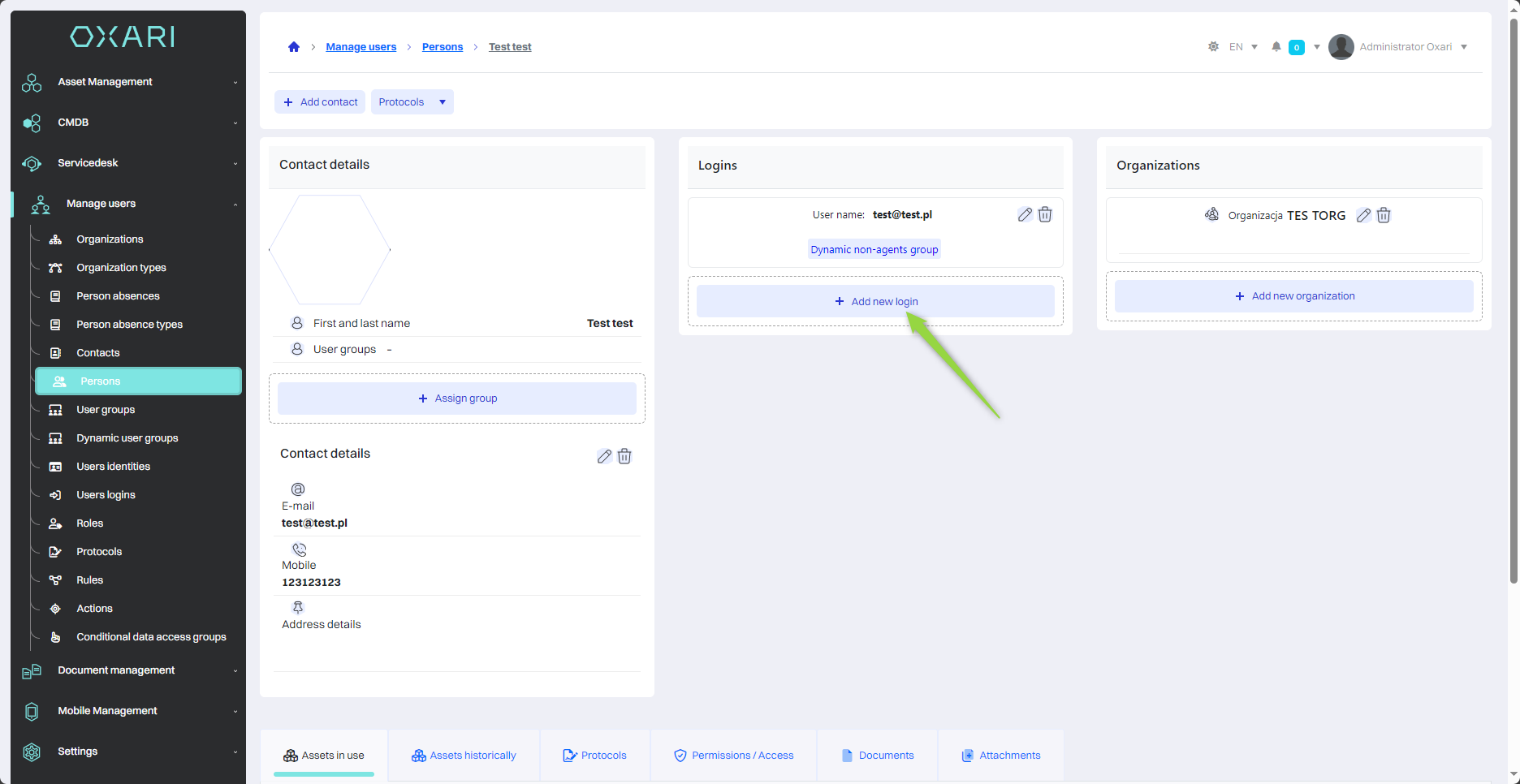Switch to the Permissions / Access tab
1520x784 pixels.
click(734, 756)
